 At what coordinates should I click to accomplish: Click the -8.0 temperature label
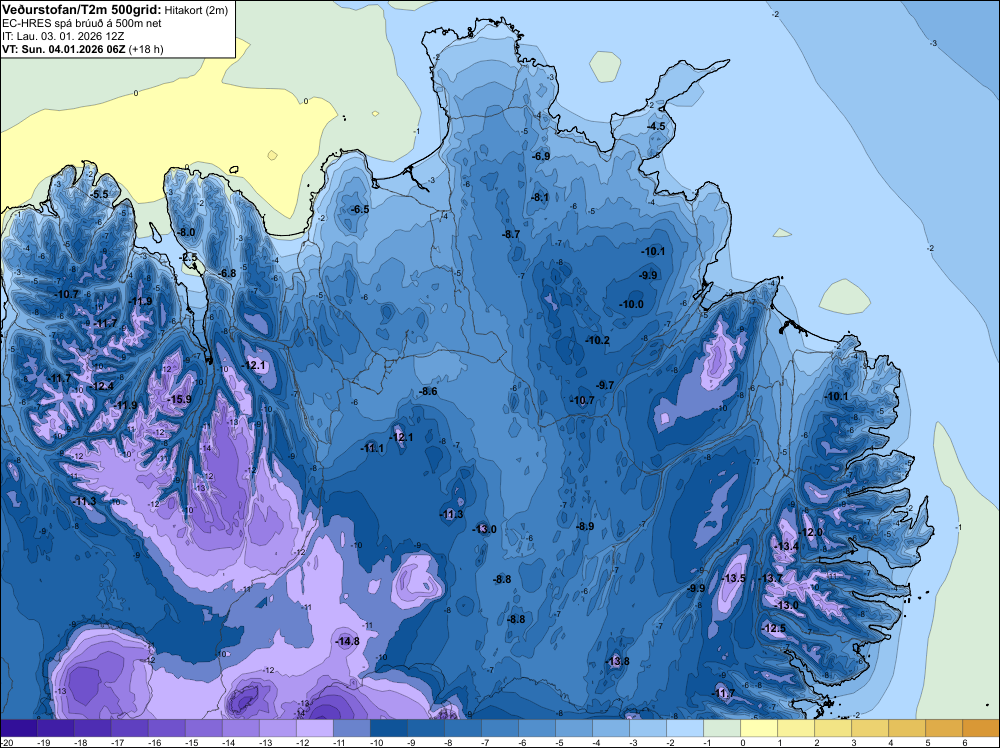pyautogui.click(x=186, y=232)
